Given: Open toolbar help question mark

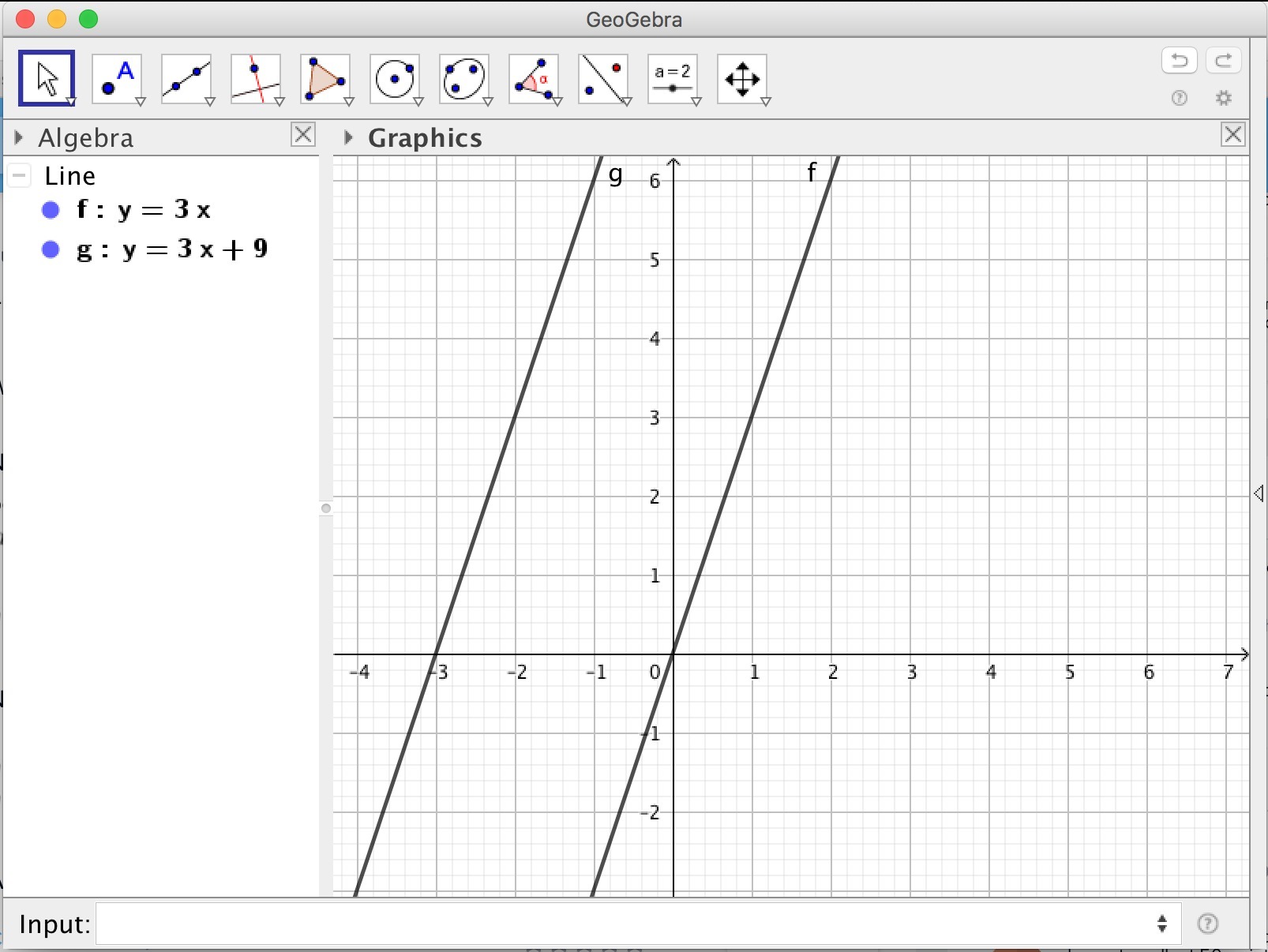Looking at the screenshot, I should point(1180,98).
